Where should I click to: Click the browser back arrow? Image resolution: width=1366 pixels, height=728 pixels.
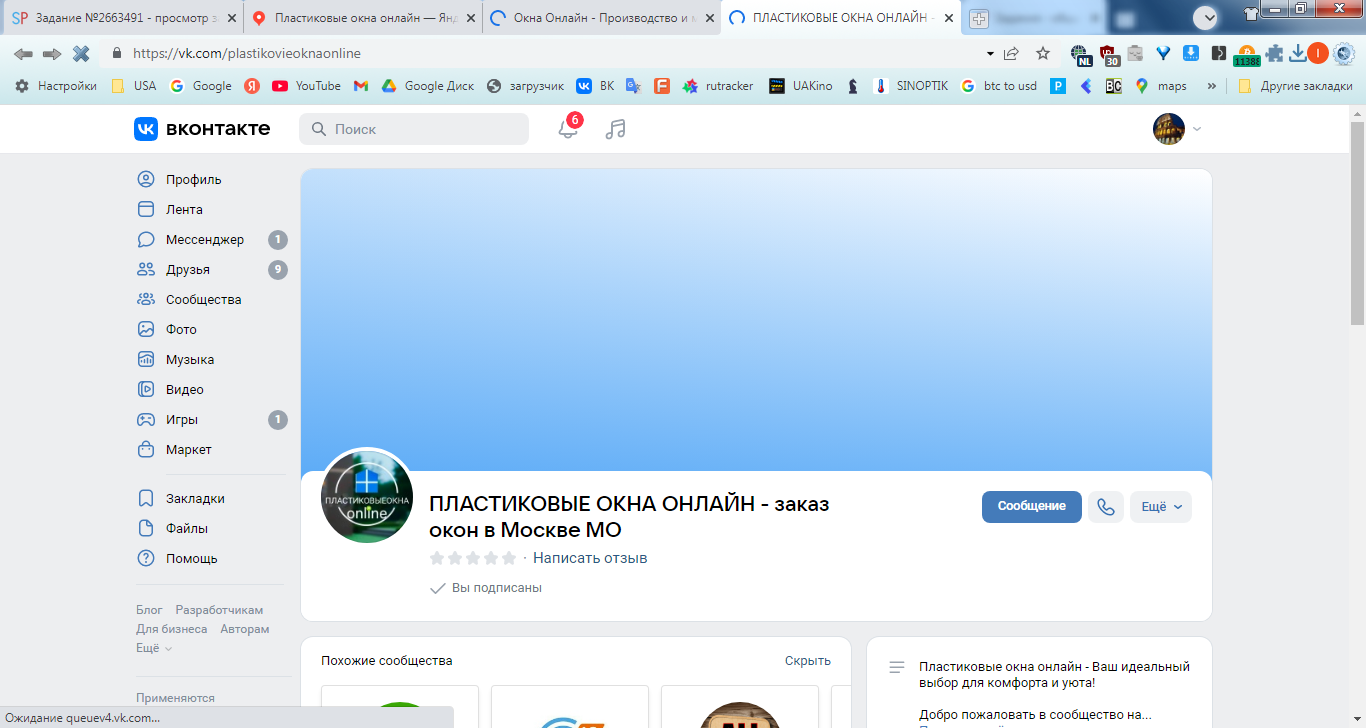(x=23, y=54)
